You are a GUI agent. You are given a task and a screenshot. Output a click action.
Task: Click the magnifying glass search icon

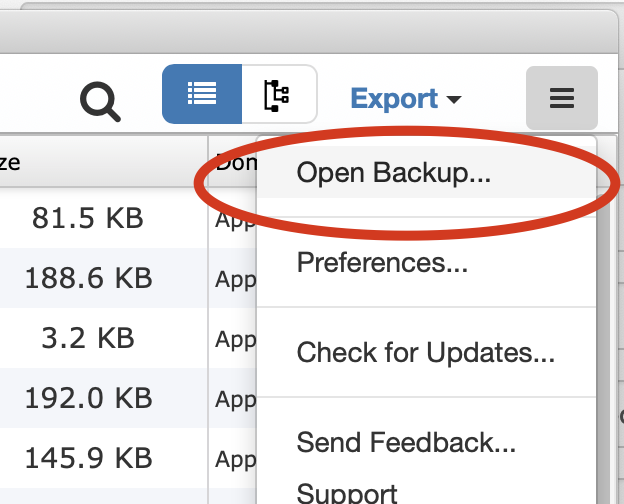(x=100, y=99)
